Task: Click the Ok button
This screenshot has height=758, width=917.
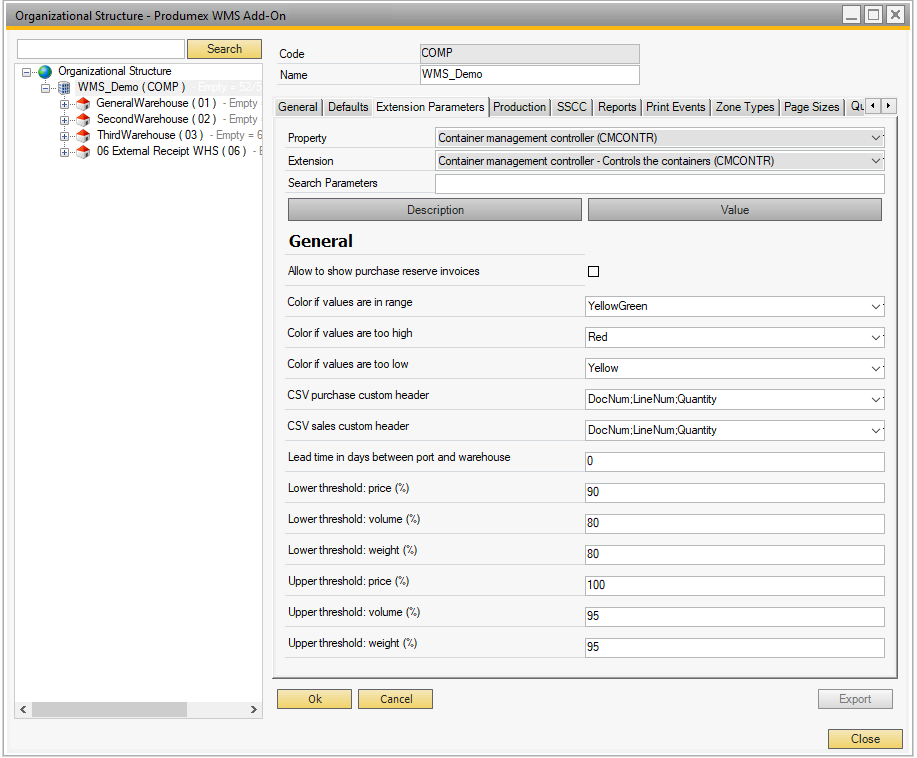Action: (x=314, y=699)
